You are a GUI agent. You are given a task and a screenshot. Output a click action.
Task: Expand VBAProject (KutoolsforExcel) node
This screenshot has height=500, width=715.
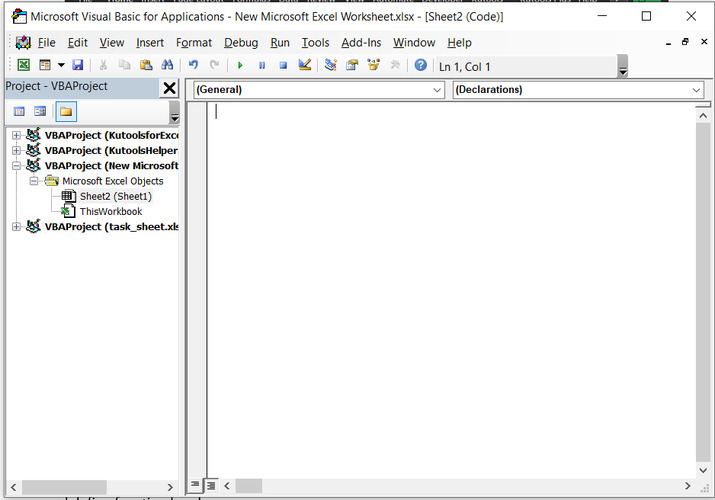click(16, 135)
